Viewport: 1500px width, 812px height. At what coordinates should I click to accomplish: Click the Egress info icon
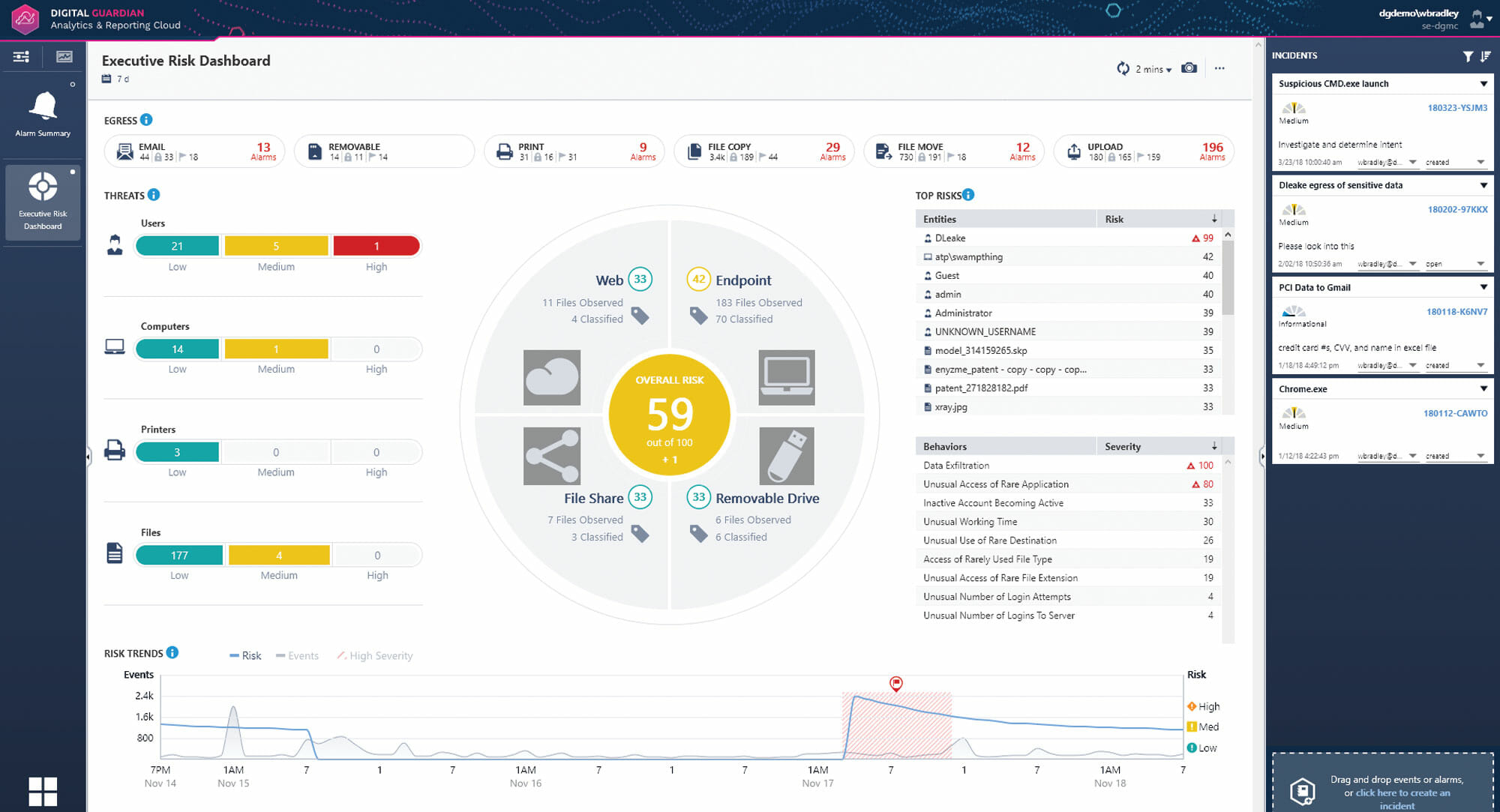pyautogui.click(x=147, y=119)
